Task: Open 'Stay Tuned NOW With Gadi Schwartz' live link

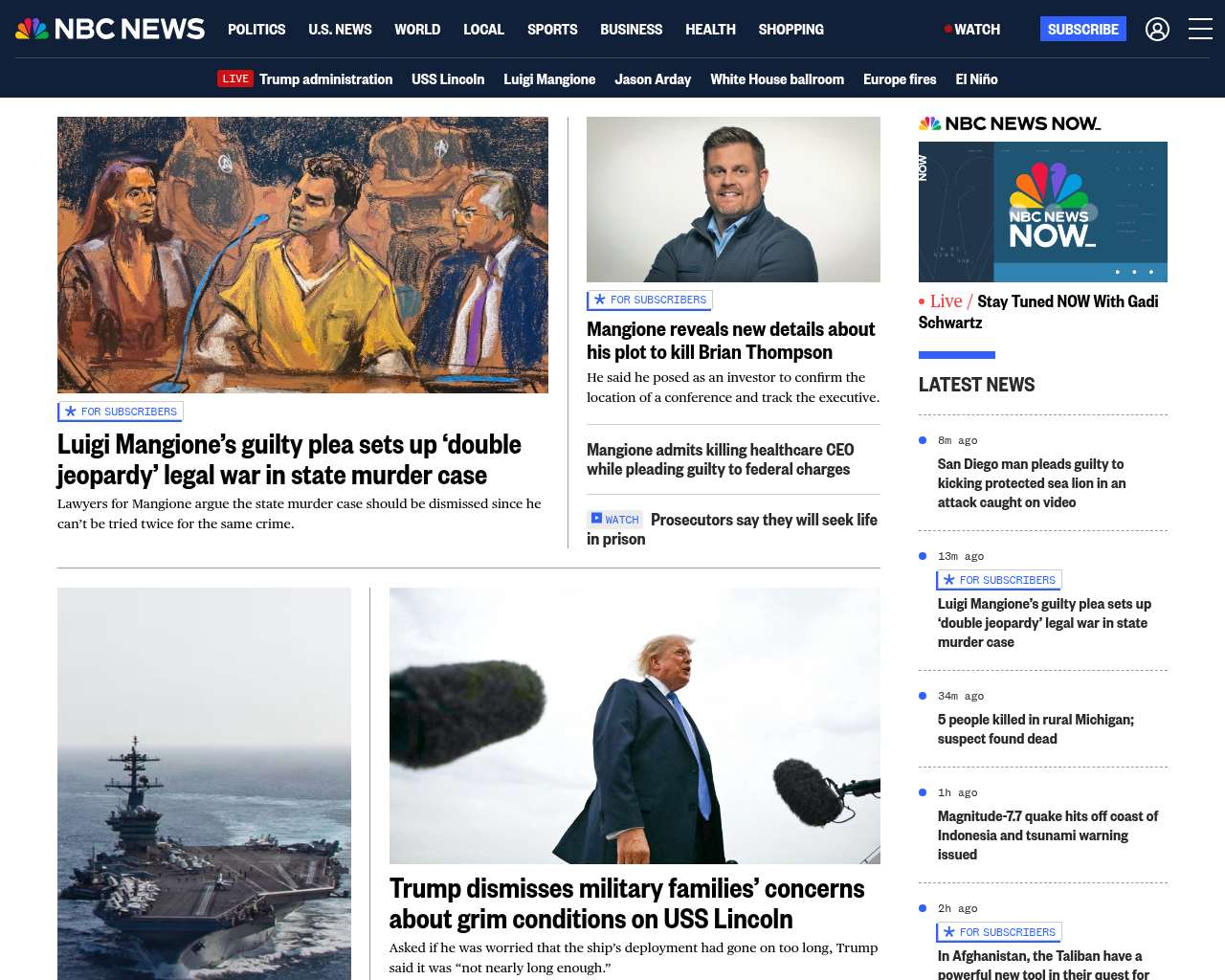Action: pos(1038,312)
